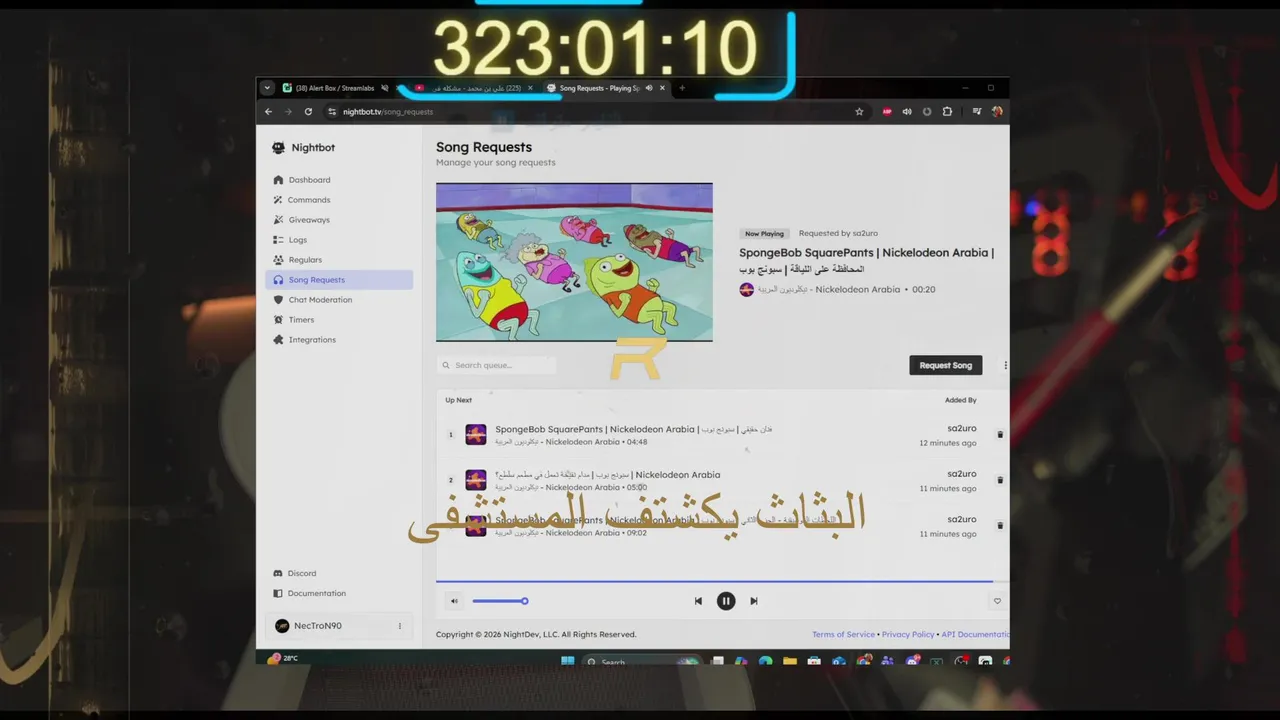Click the taskbar Search box
Image resolution: width=1280 pixels, height=720 pixels.
(640, 661)
